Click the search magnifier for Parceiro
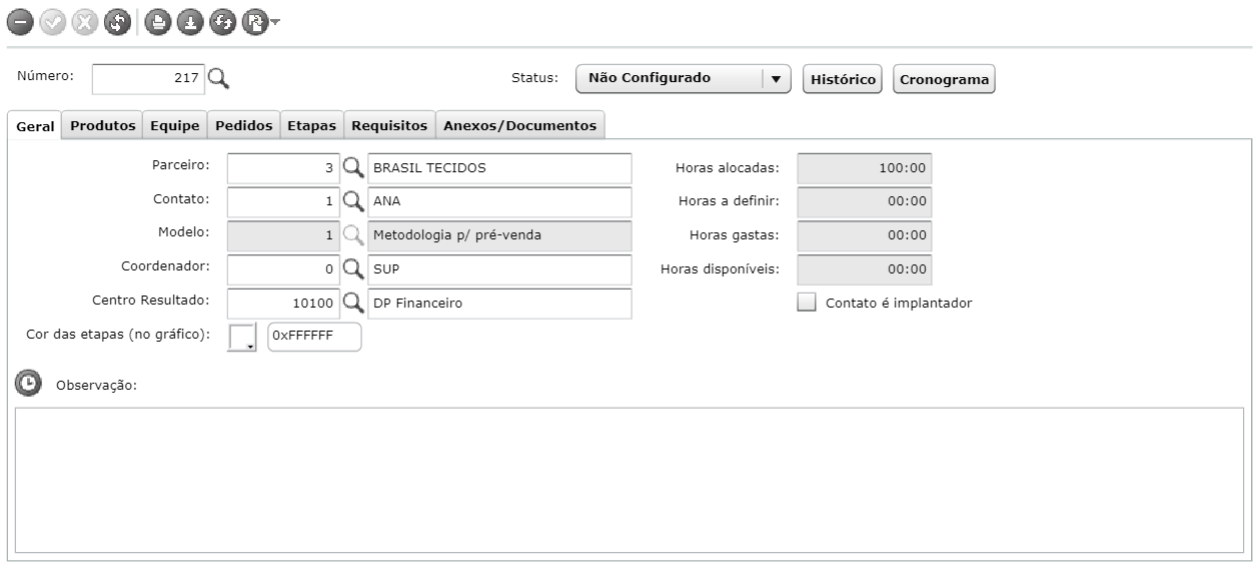The image size is (1256, 566). tap(352, 168)
